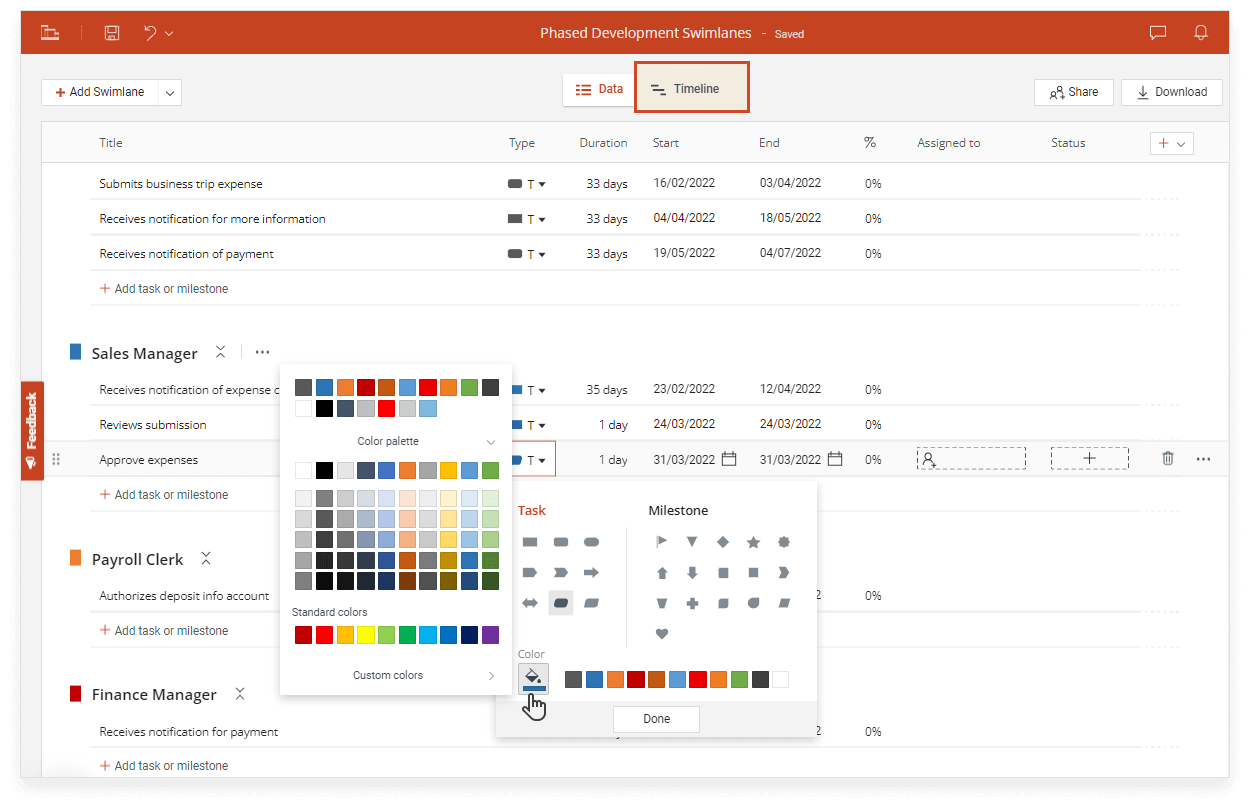Open documents via the top-left slides icon
This screenshot has height=808, width=1250.
50,31
